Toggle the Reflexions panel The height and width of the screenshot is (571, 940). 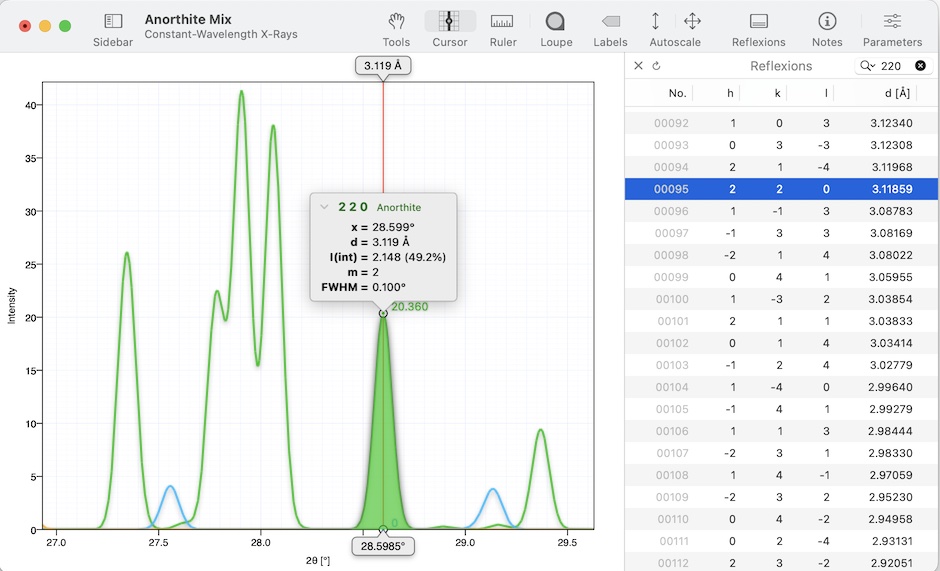point(758,21)
